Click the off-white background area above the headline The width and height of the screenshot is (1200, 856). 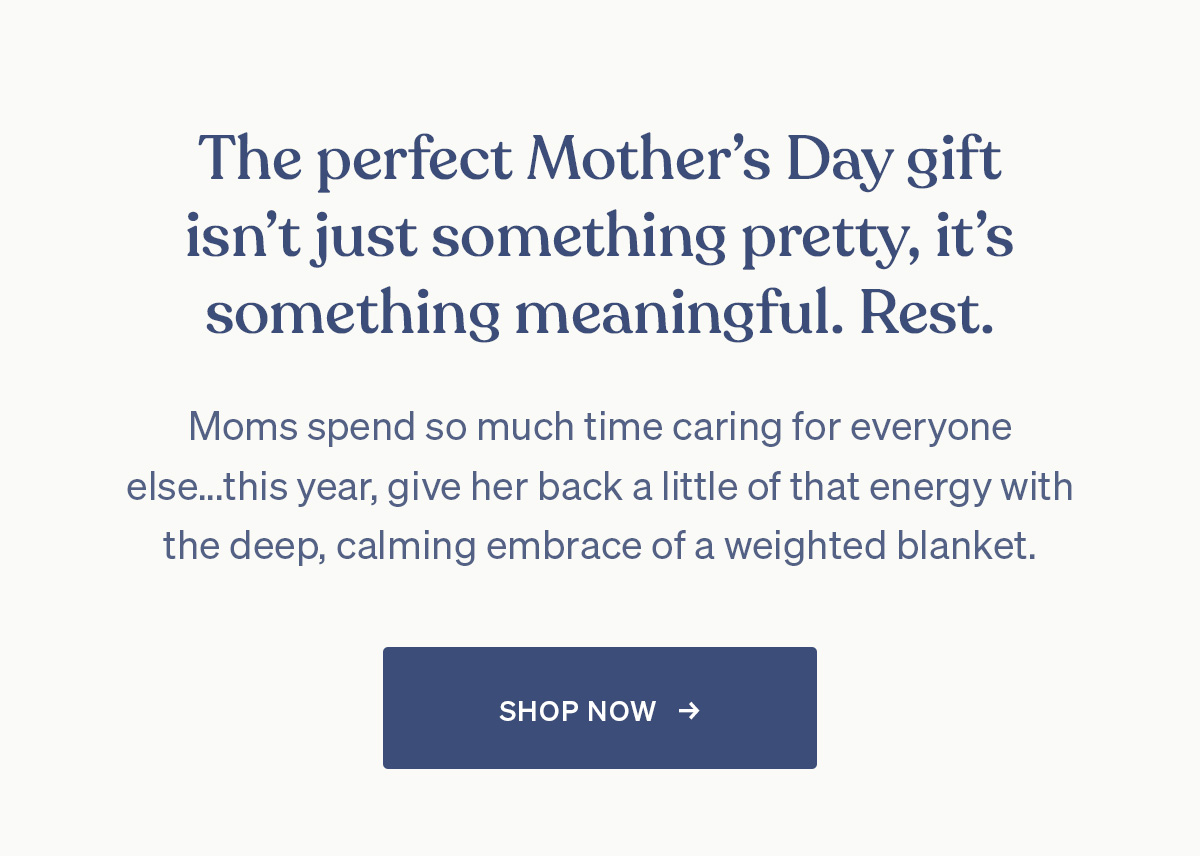click(x=600, y=60)
